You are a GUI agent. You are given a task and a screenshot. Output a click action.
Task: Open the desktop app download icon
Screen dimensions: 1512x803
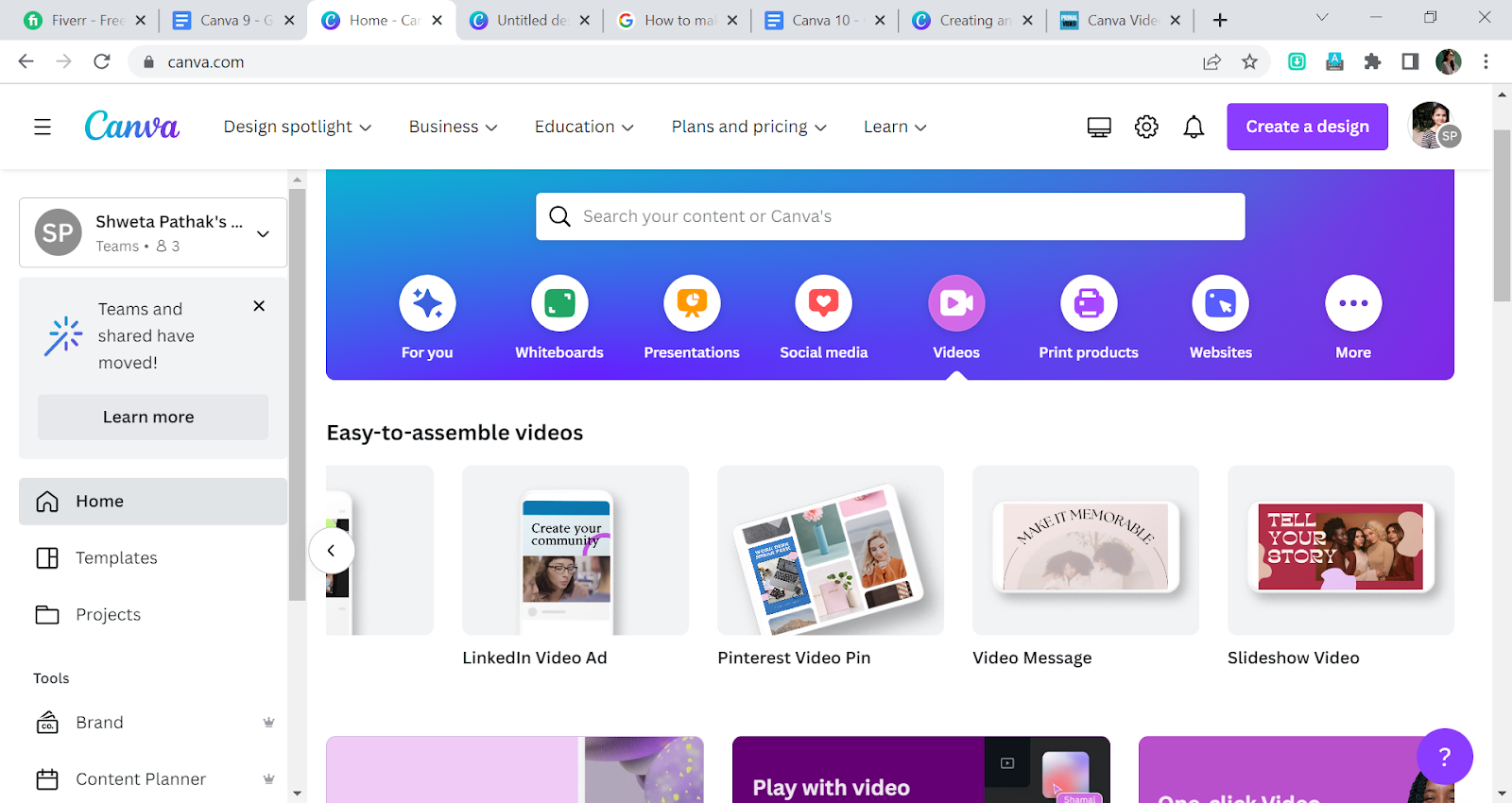(x=1099, y=127)
